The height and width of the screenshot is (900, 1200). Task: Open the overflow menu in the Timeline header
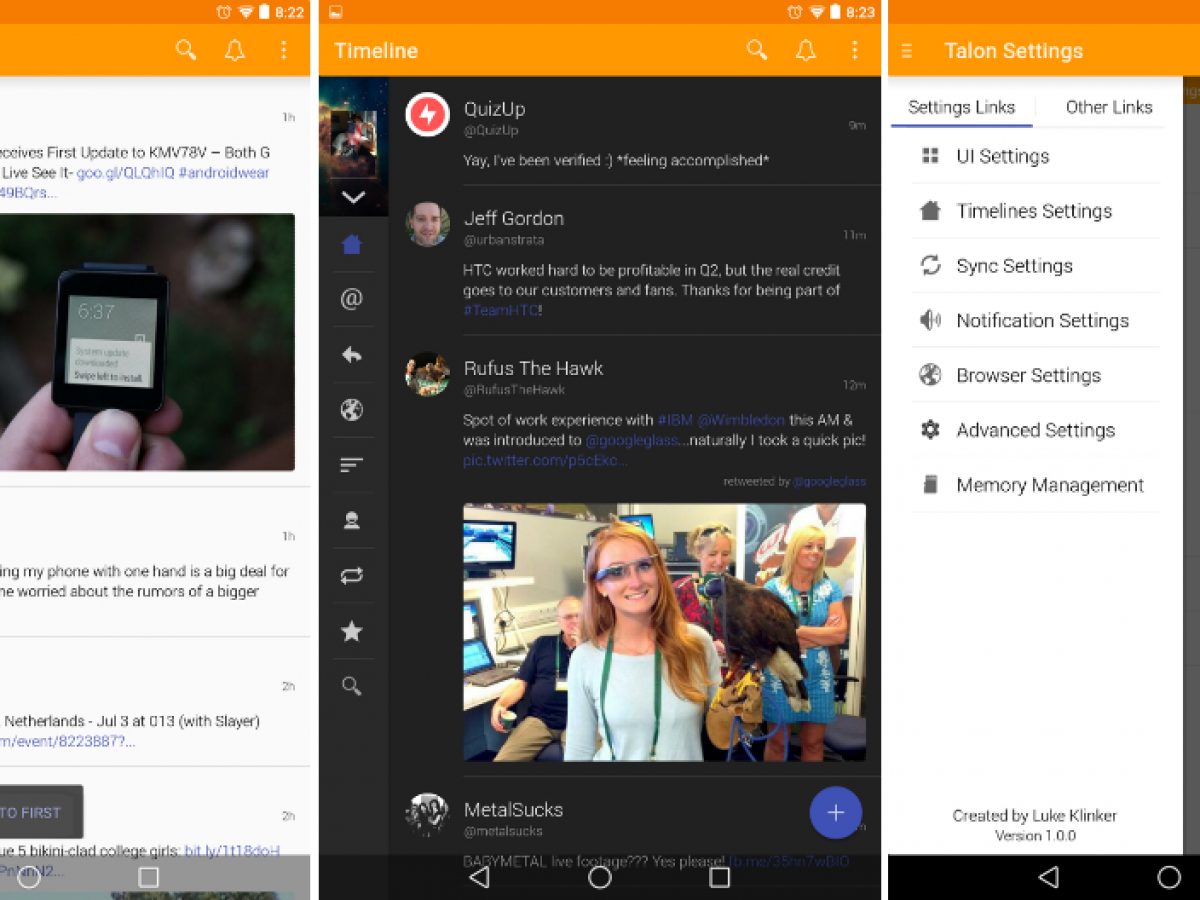tap(854, 51)
